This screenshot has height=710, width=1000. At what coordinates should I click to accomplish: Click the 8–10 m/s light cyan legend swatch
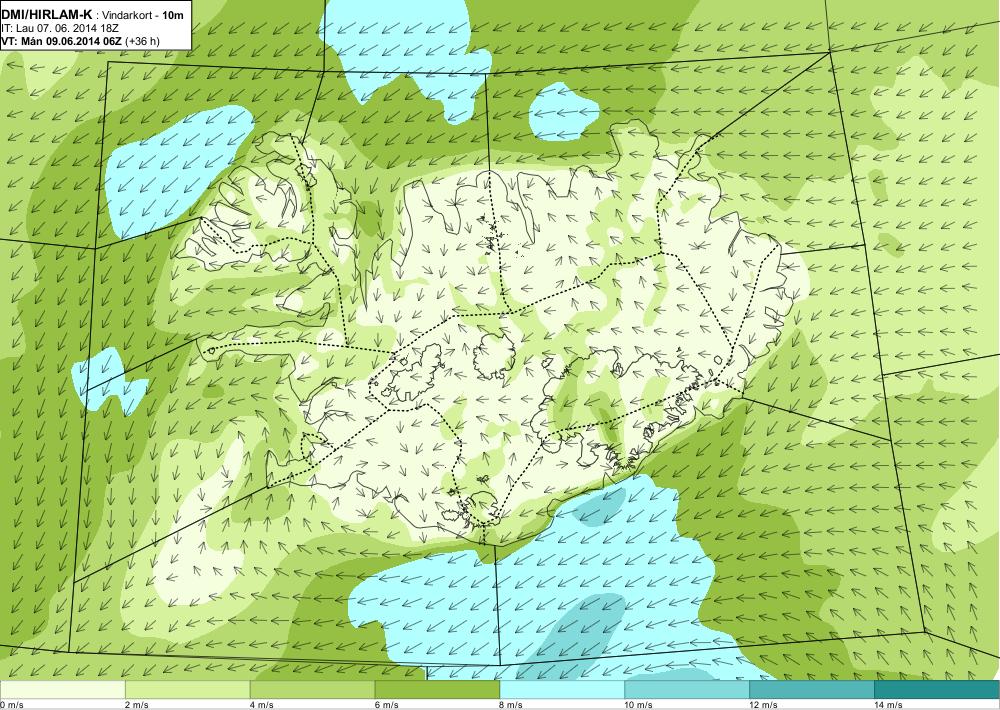coord(562,690)
